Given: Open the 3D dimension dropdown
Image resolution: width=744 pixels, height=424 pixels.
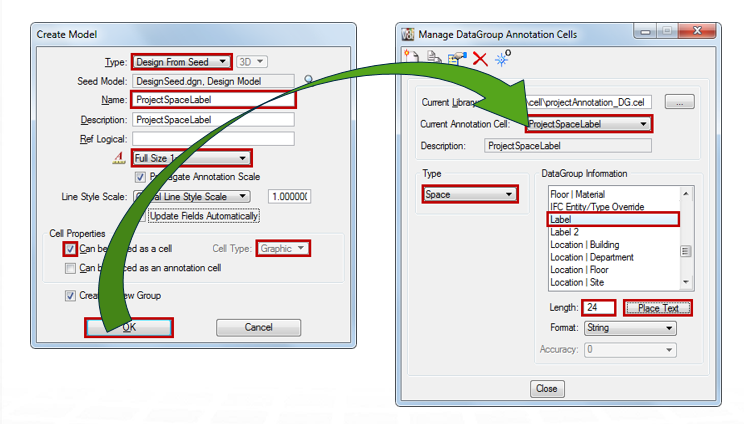Looking at the screenshot, I should point(251,62).
